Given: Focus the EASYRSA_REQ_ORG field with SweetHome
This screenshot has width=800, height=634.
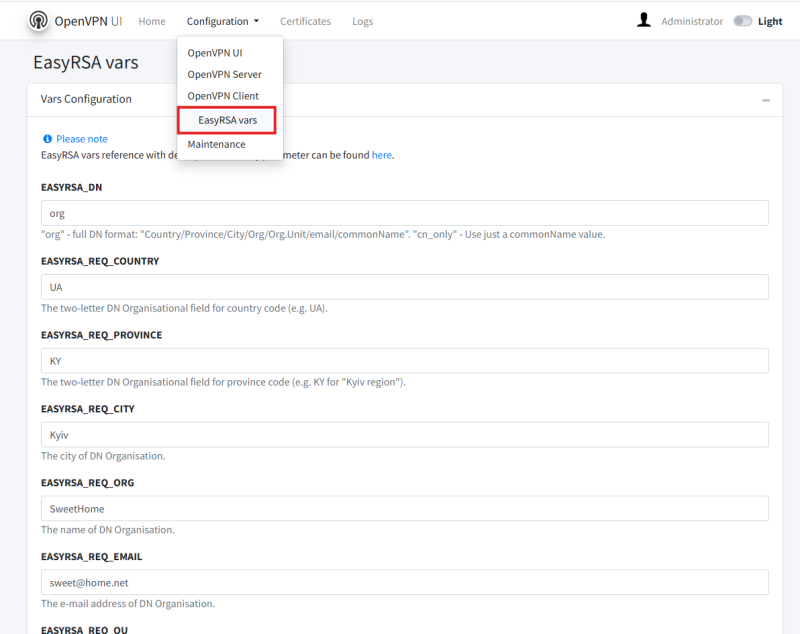Looking at the screenshot, I should (405, 509).
